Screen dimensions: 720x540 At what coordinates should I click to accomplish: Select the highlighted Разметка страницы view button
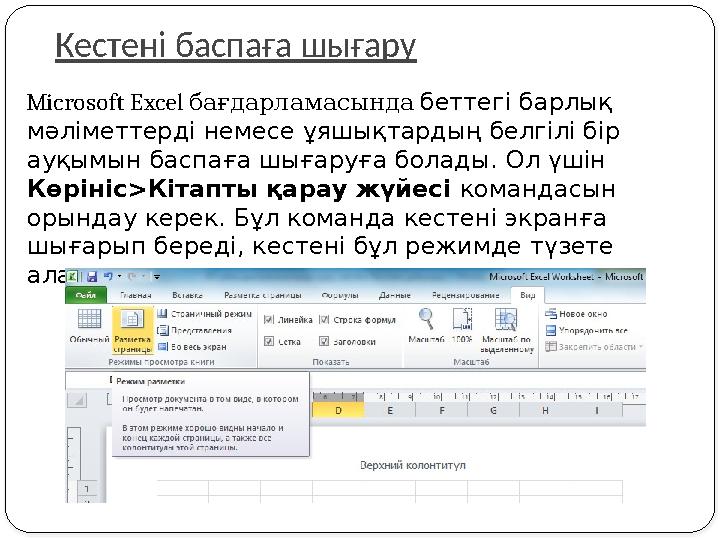tap(132, 331)
